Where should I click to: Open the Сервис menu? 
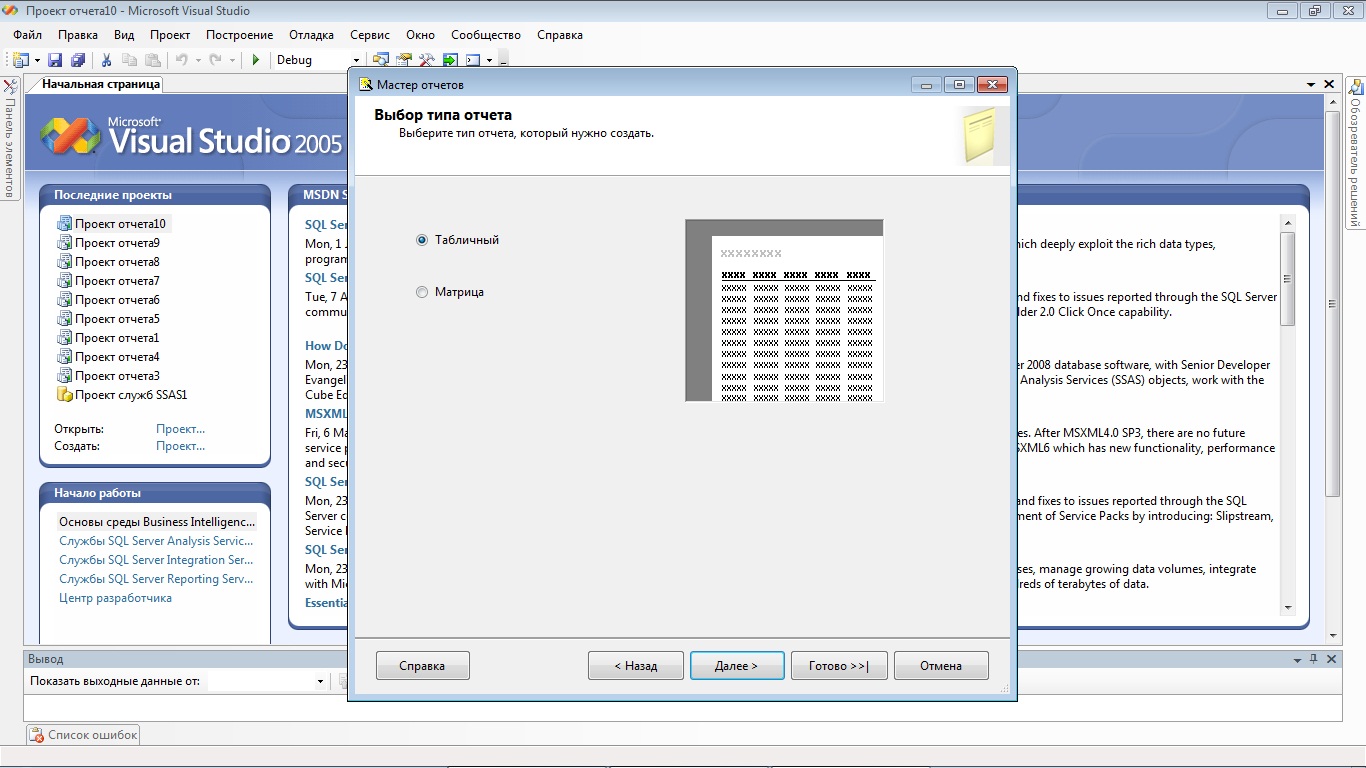point(370,35)
